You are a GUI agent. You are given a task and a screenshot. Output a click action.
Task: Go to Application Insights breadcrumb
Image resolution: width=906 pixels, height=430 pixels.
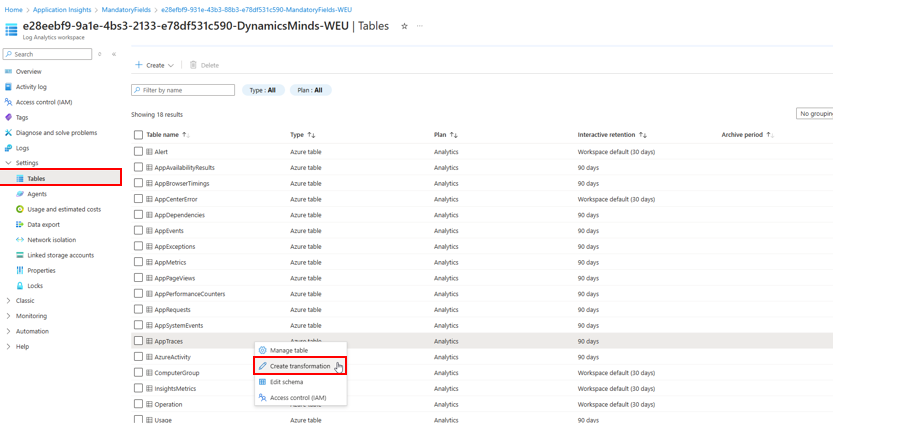tap(62, 10)
